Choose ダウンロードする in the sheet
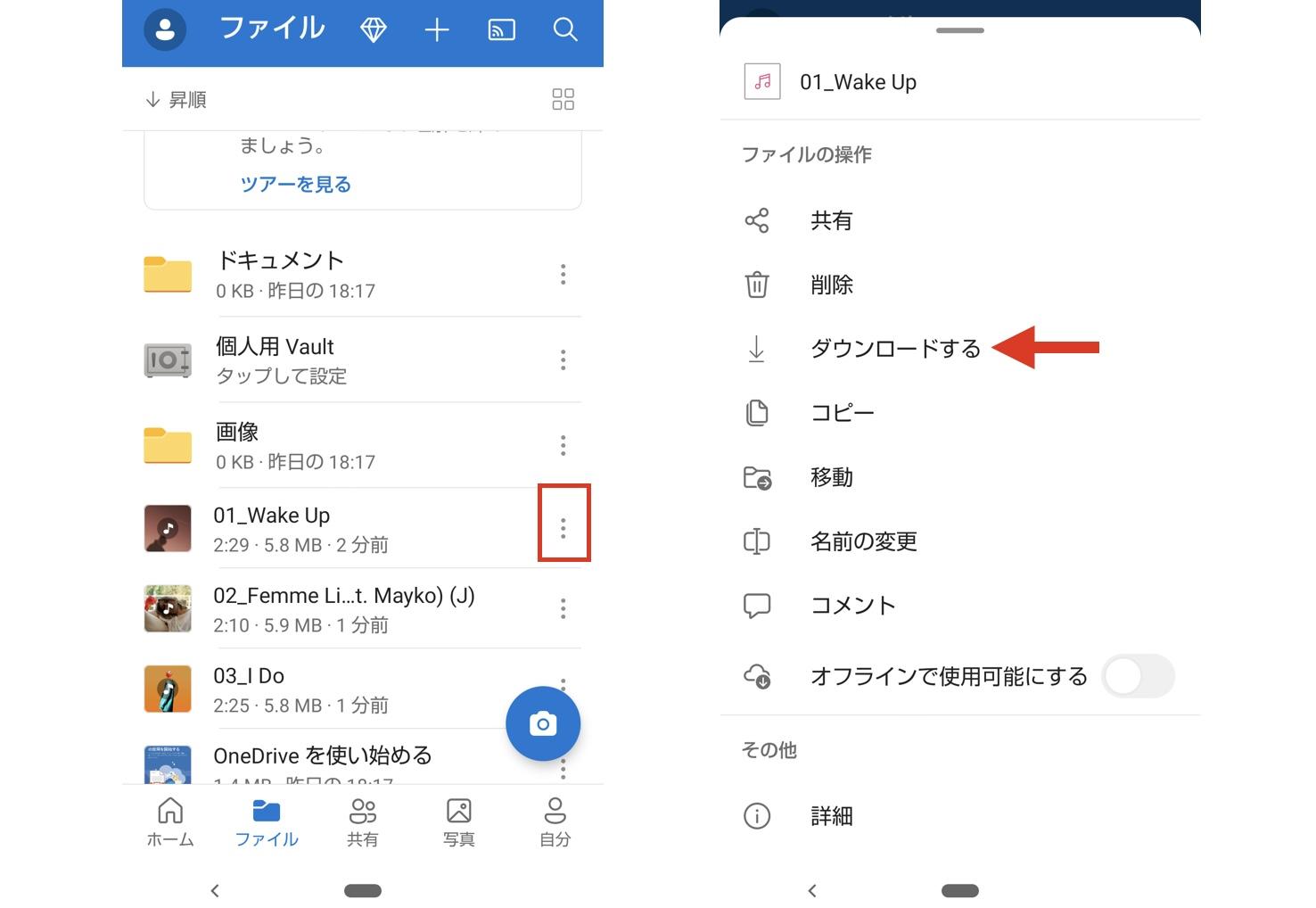Viewport: 1316px width, 908px height. (960, 349)
